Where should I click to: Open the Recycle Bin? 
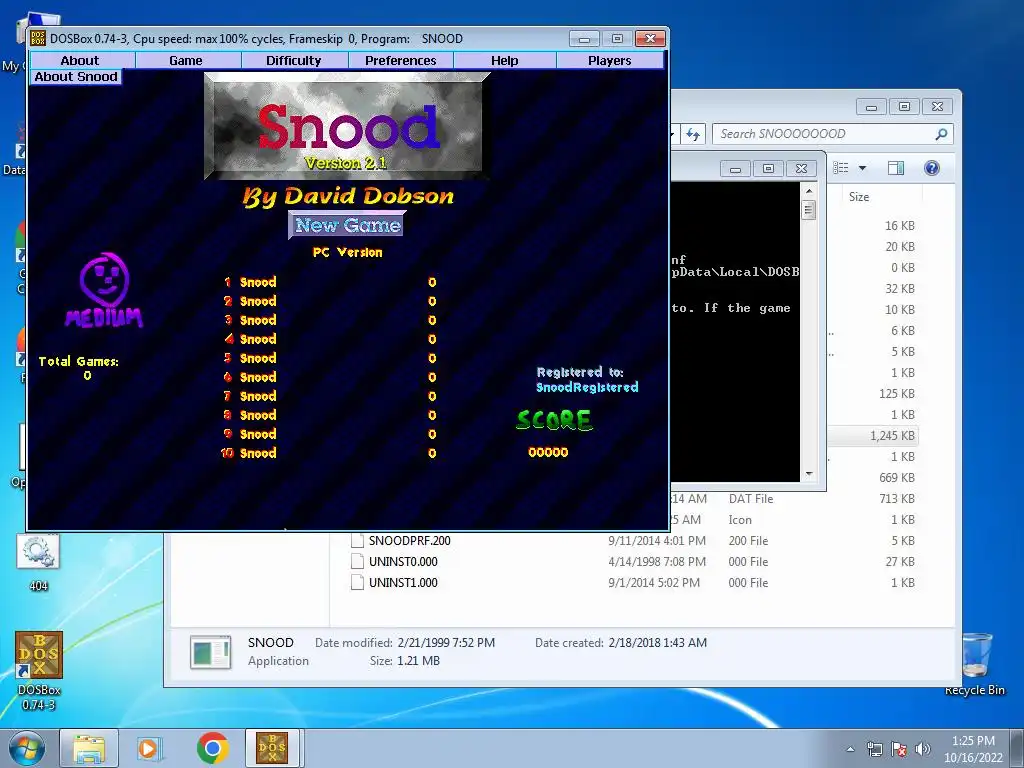(974, 664)
